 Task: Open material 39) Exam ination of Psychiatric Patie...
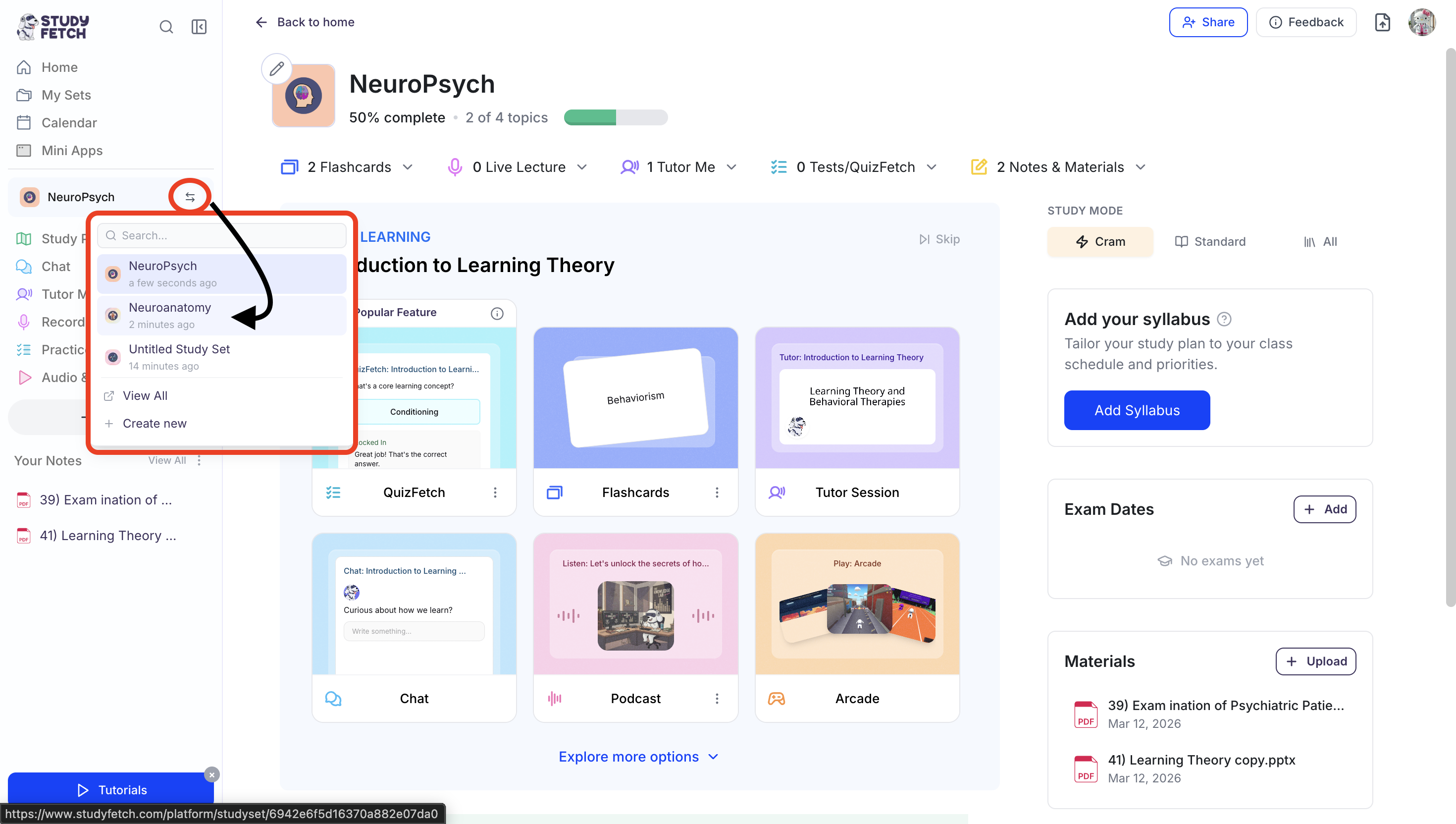click(1209, 714)
